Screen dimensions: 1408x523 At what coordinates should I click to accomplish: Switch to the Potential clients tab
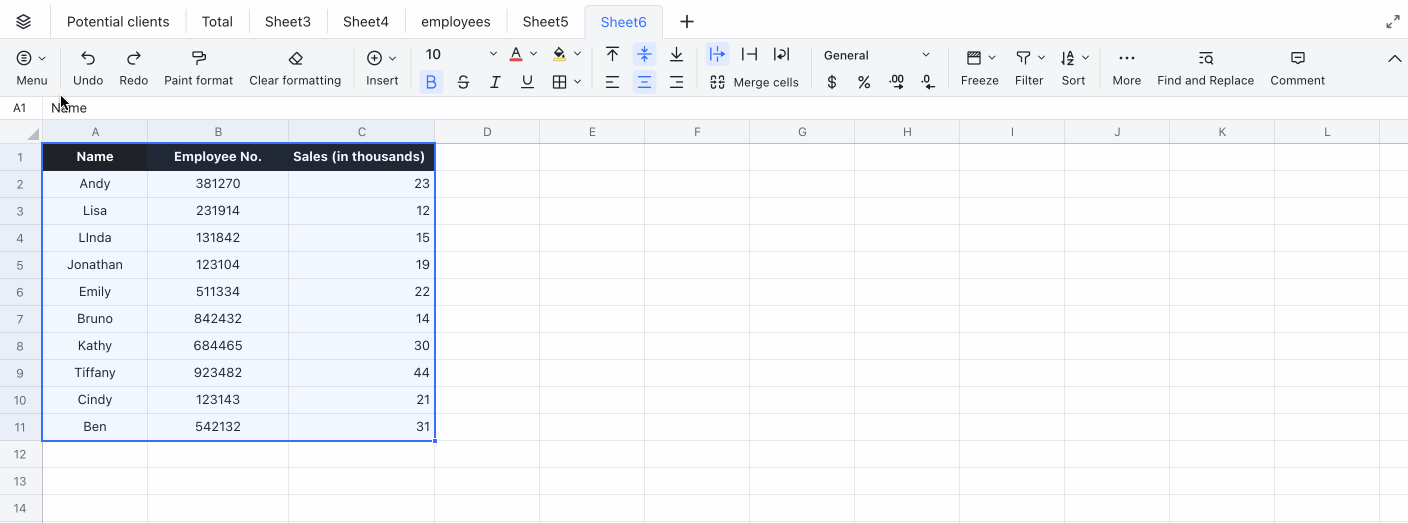pos(118,21)
